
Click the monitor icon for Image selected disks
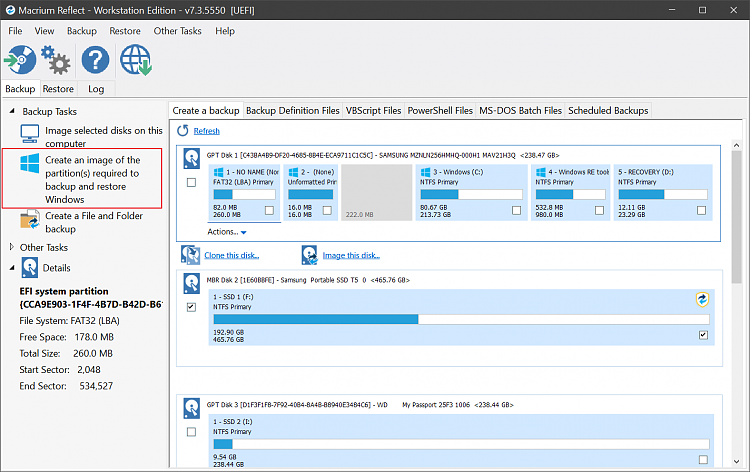[30, 134]
